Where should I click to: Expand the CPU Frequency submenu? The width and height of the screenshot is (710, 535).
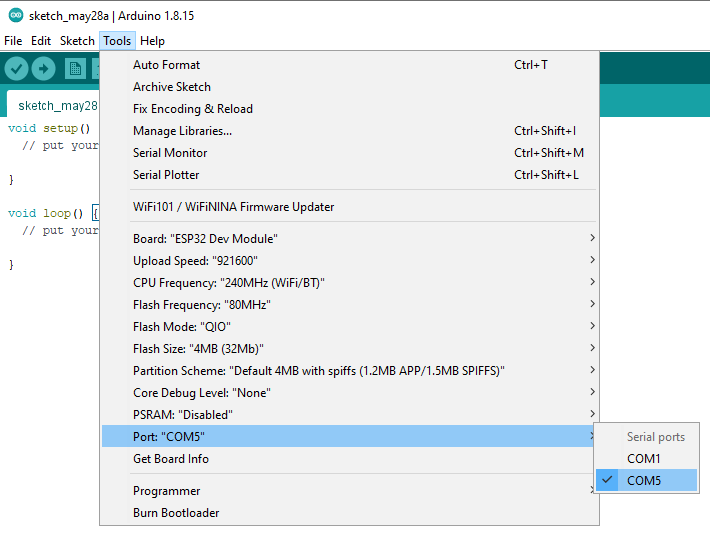350,283
